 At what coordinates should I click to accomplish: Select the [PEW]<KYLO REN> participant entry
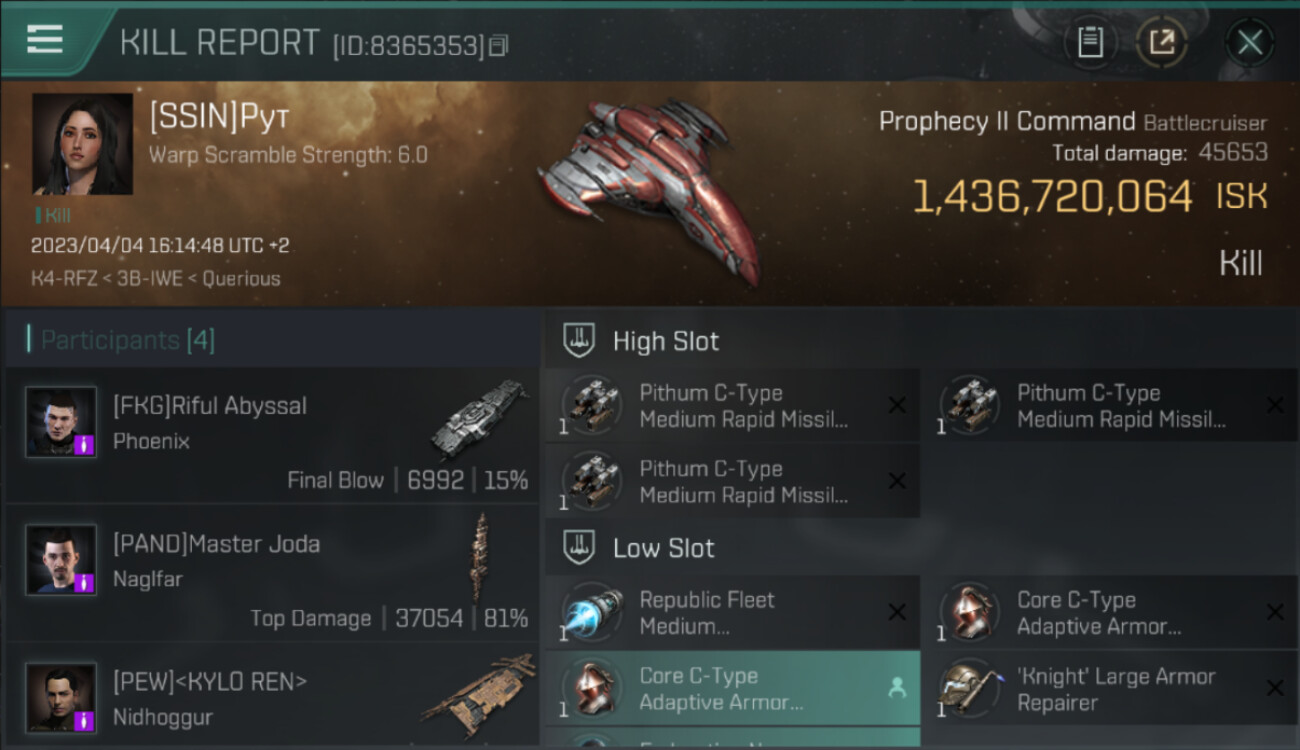pyautogui.click(x=272, y=695)
